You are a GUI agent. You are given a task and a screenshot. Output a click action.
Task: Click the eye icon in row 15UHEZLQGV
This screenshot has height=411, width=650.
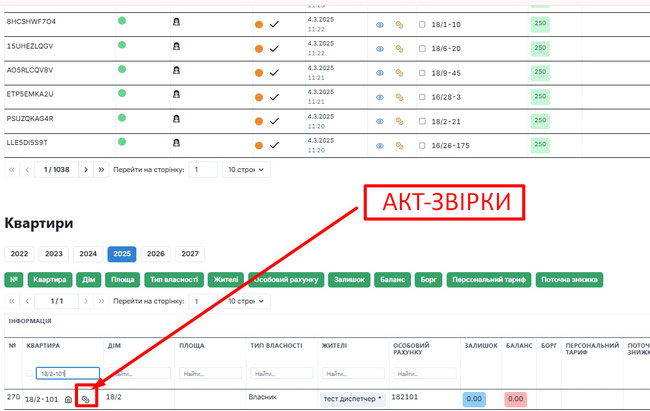click(380, 49)
